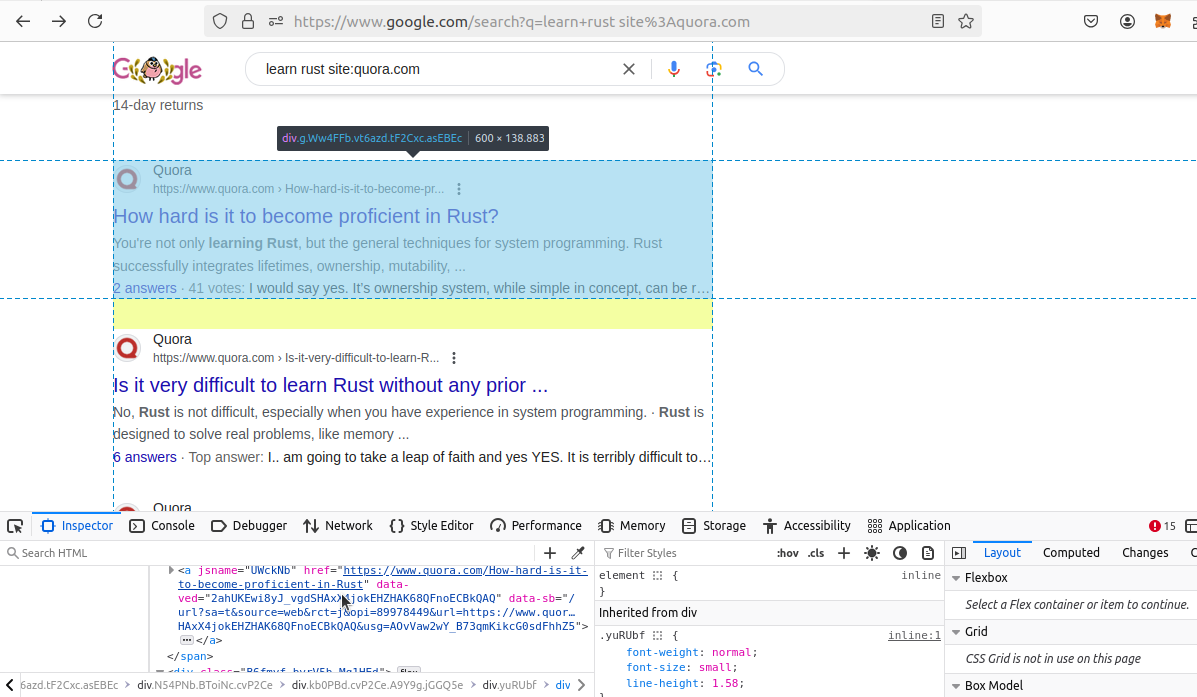Open Google Lens image search

714,69
